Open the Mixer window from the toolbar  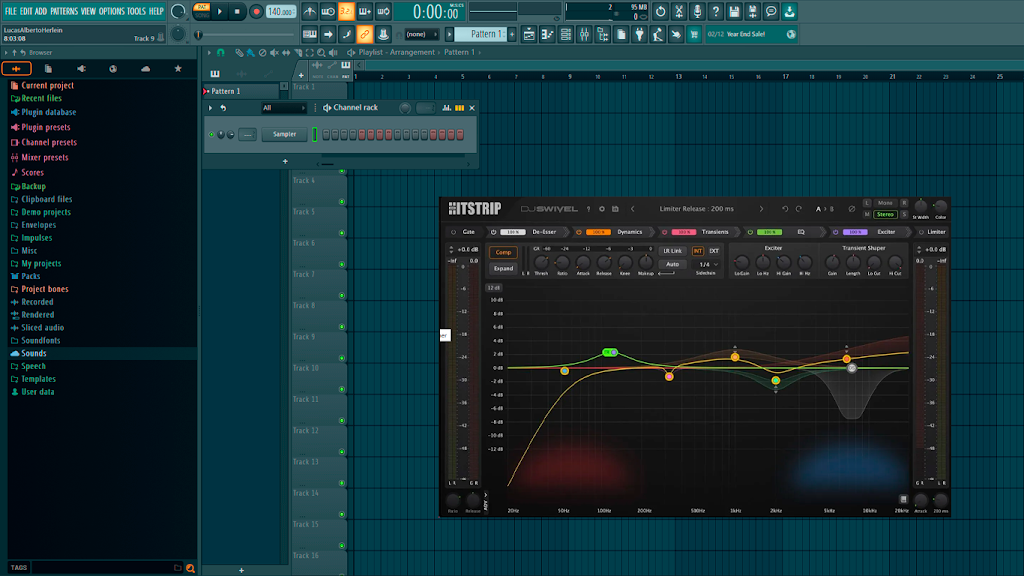[x=584, y=35]
